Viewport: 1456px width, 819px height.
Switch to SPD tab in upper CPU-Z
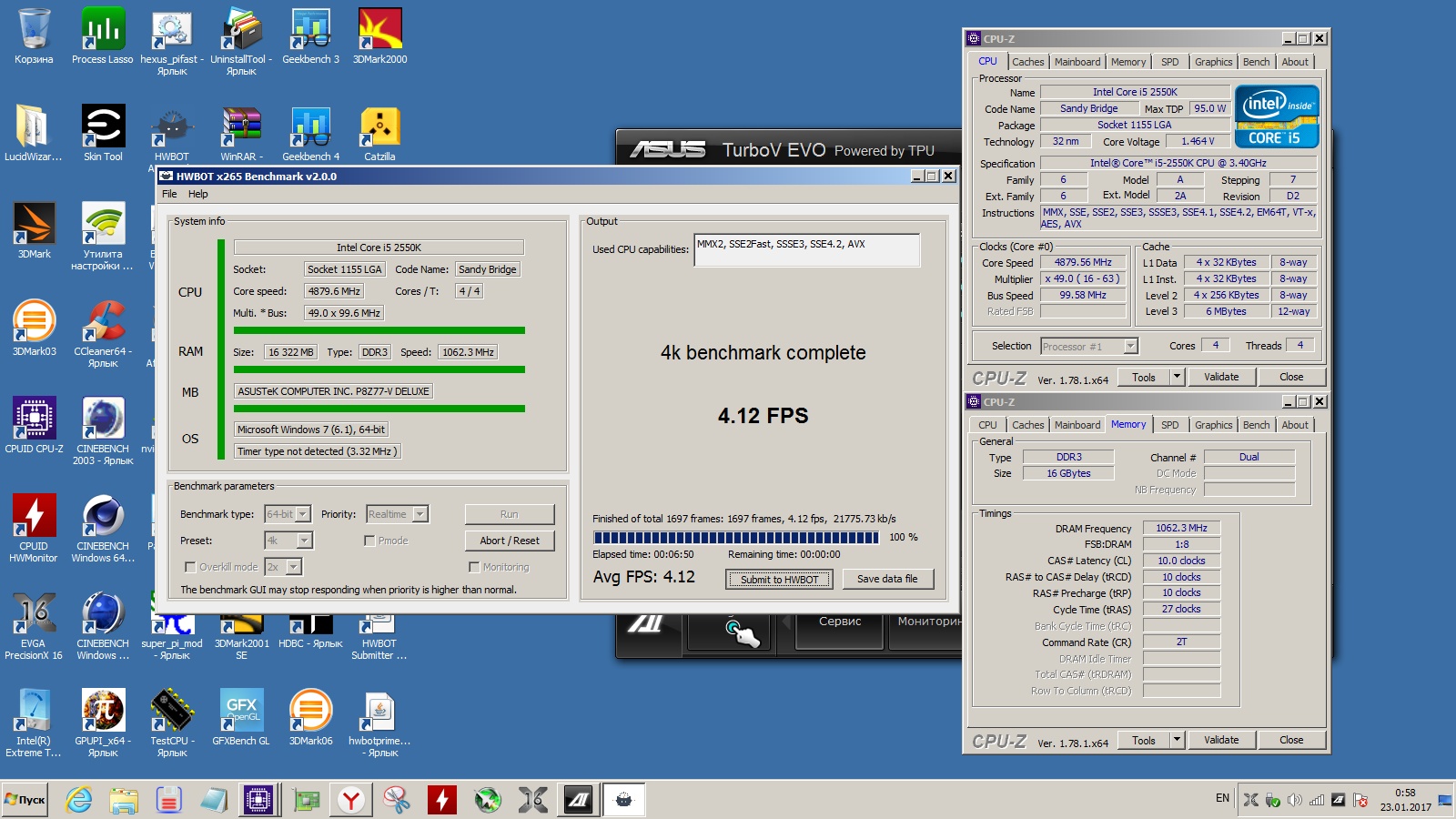coord(1169,62)
